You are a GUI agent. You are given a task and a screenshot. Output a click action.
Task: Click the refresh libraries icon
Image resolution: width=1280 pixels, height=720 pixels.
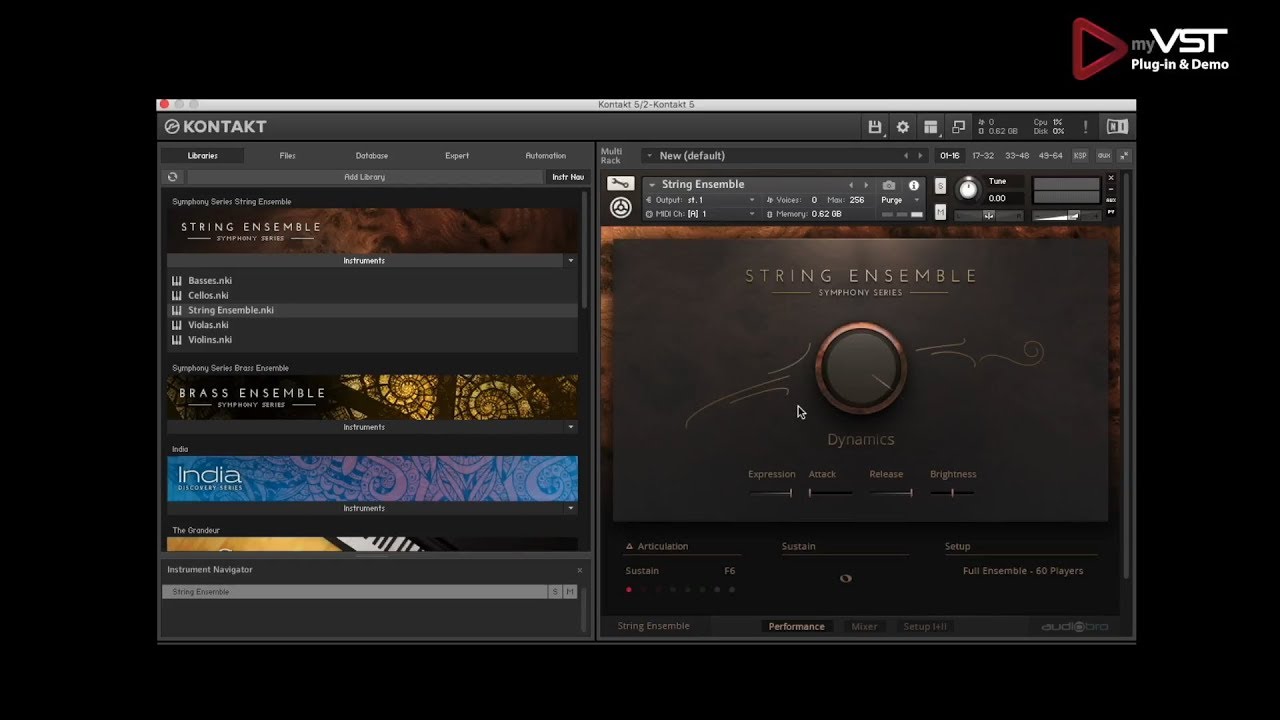pyautogui.click(x=172, y=177)
